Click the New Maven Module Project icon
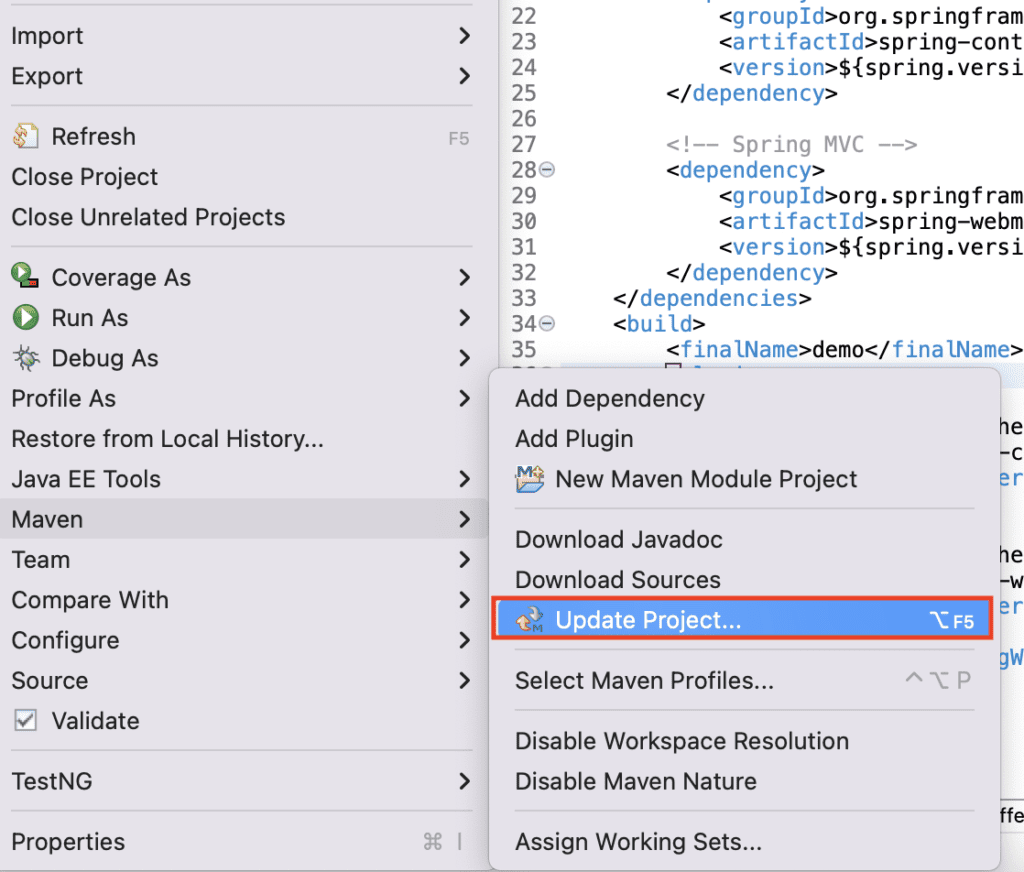The width and height of the screenshot is (1024, 872). (530, 479)
